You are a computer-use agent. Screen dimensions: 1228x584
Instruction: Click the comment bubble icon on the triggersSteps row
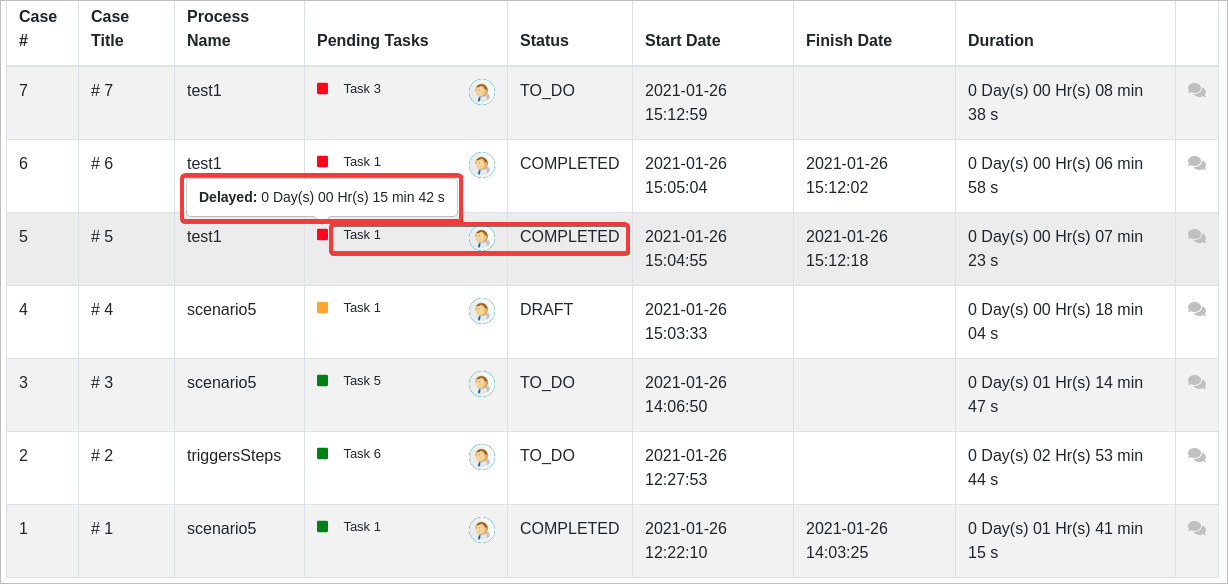pyautogui.click(x=1196, y=455)
